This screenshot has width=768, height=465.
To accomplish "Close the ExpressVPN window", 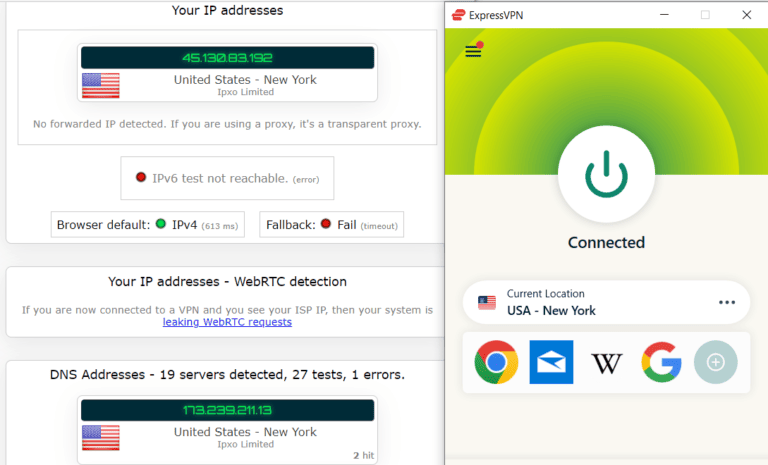I will tap(746, 15).
